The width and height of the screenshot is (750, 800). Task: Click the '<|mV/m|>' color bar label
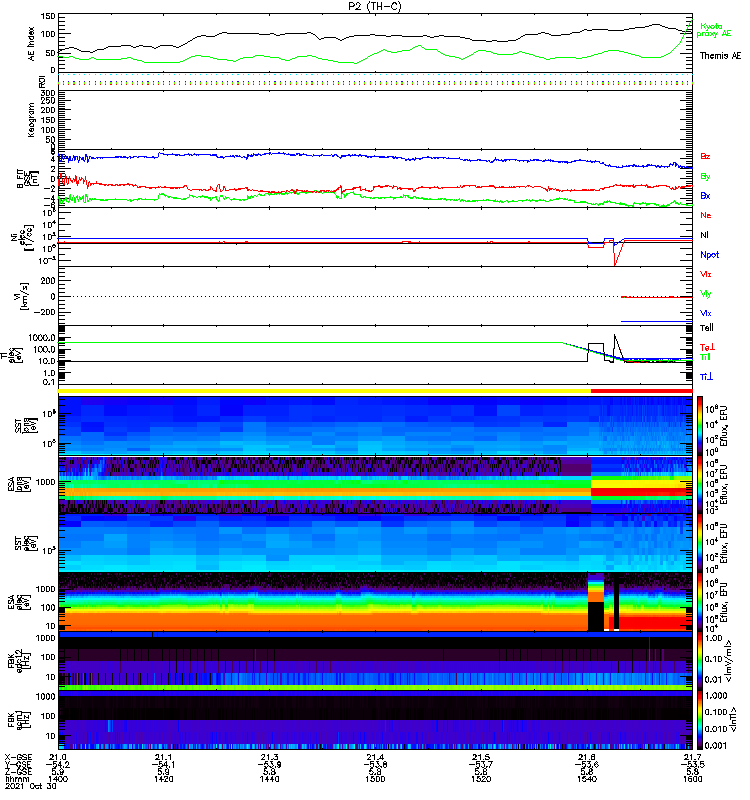tap(730, 660)
